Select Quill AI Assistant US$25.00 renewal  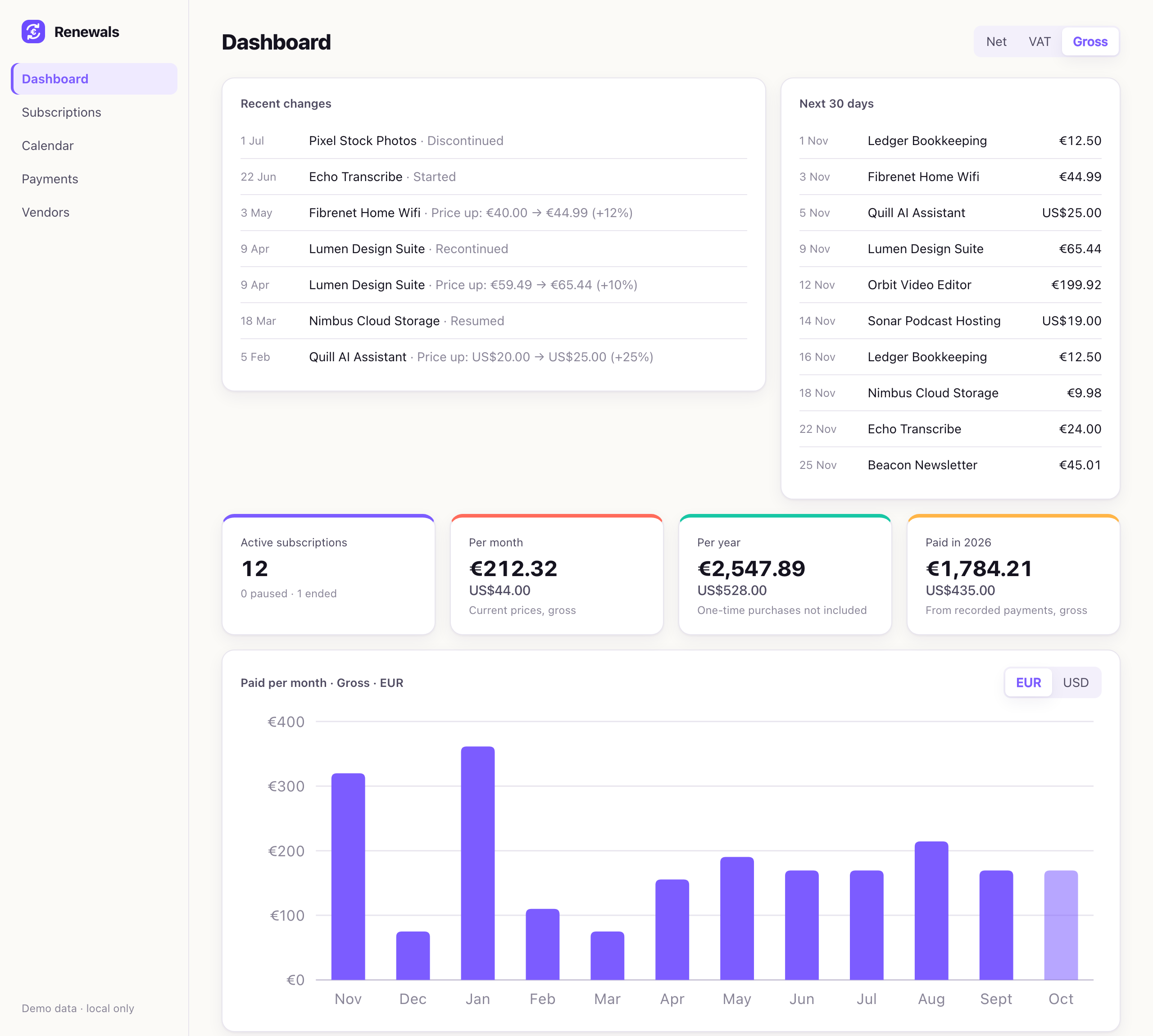950,213
